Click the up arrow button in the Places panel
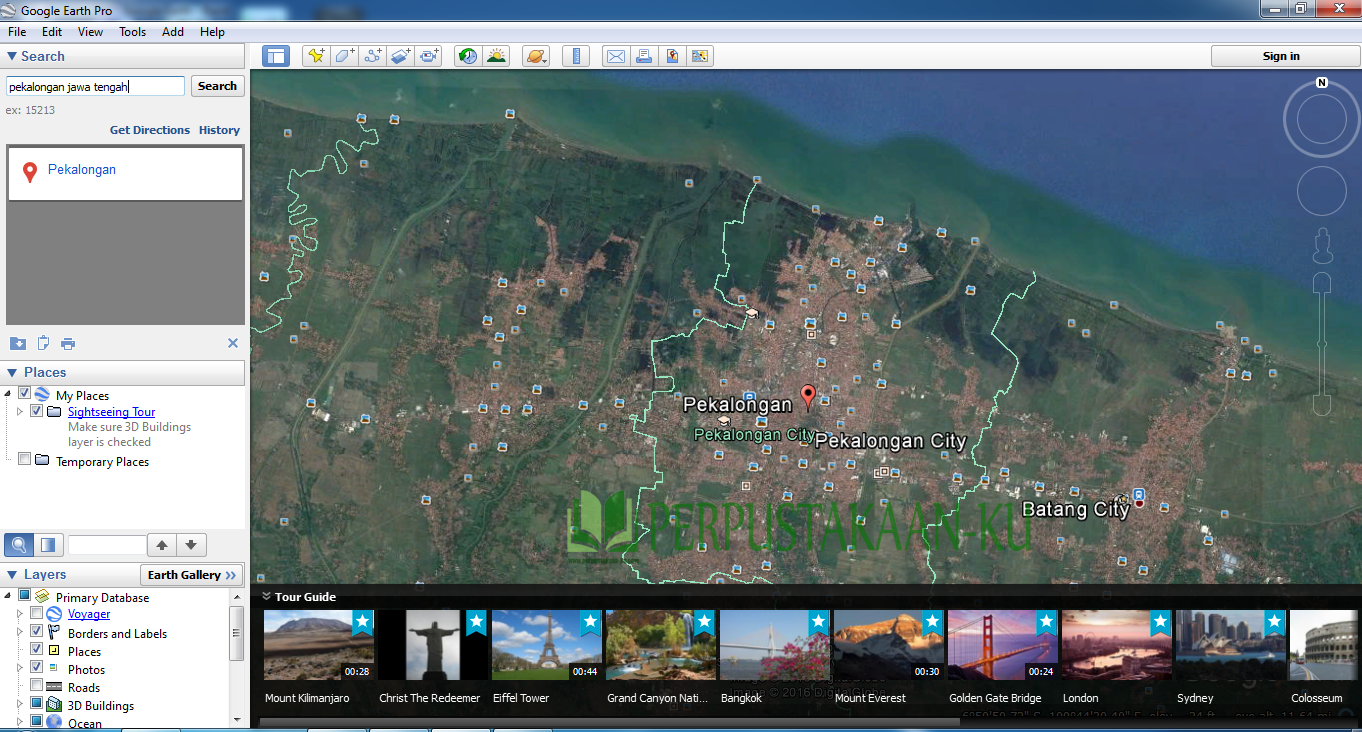This screenshot has height=732, width=1362. (x=162, y=545)
